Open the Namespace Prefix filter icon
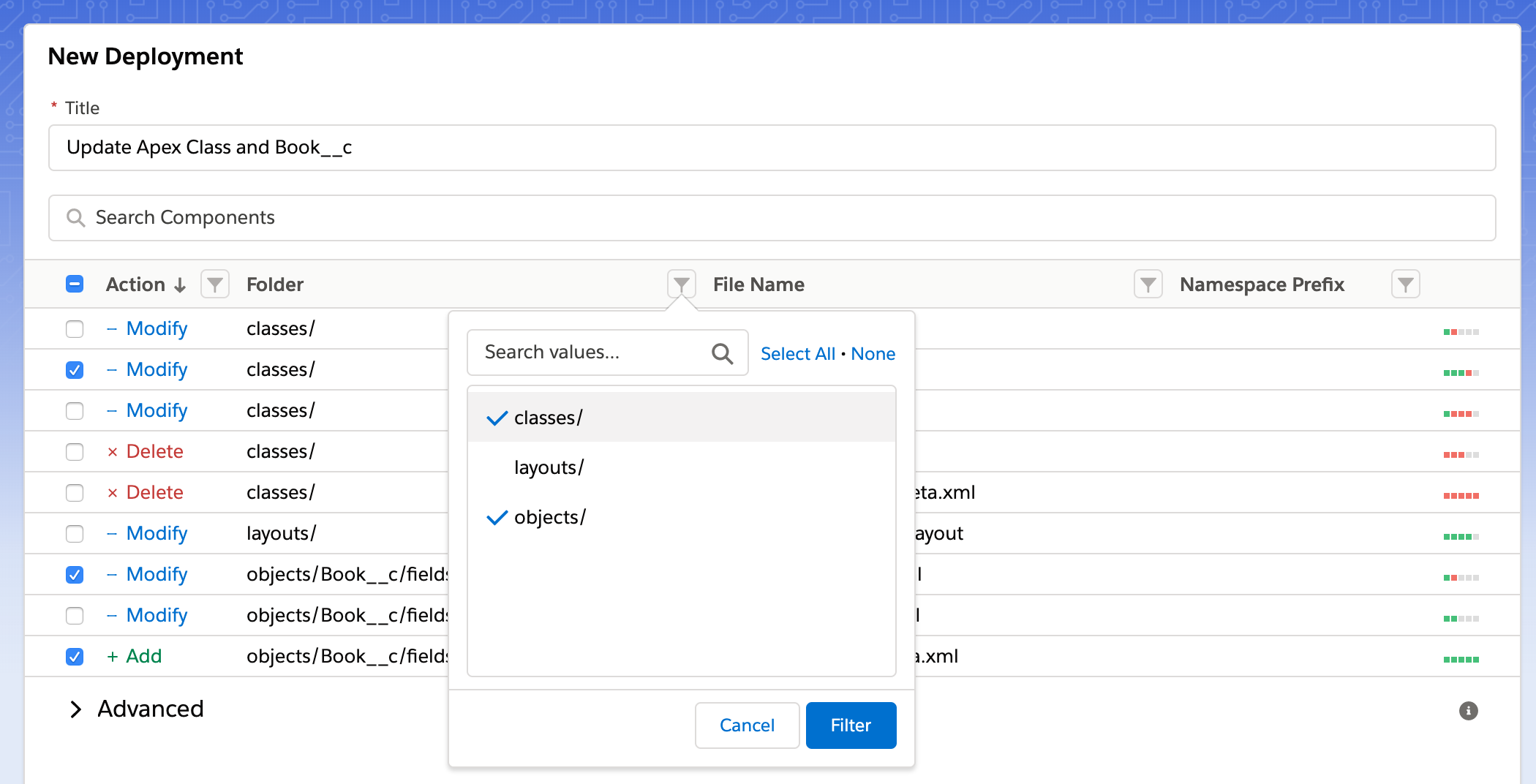The height and width of the screenshot is (784, 1536). [1405, 284]
